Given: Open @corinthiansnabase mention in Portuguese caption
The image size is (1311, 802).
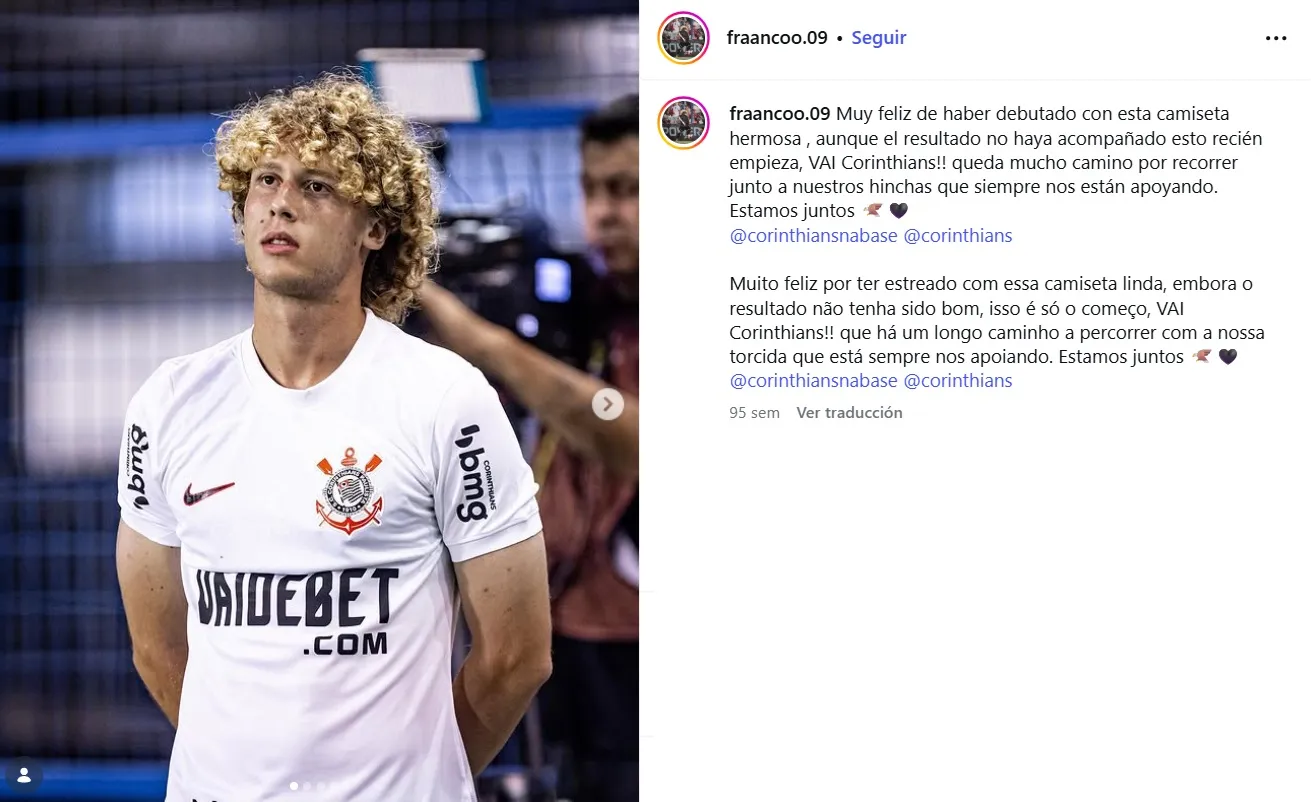Looking at the screenshot, I should click(x=813, y=381).
